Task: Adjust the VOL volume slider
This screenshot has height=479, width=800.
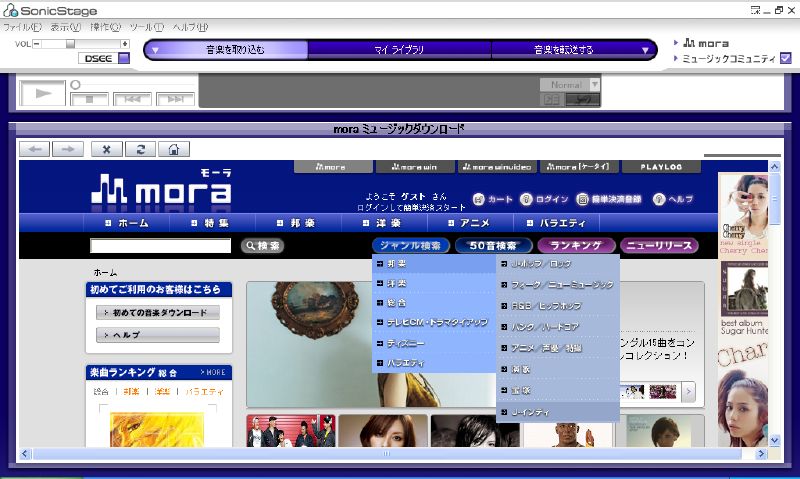Action: (x=70, y=44)
